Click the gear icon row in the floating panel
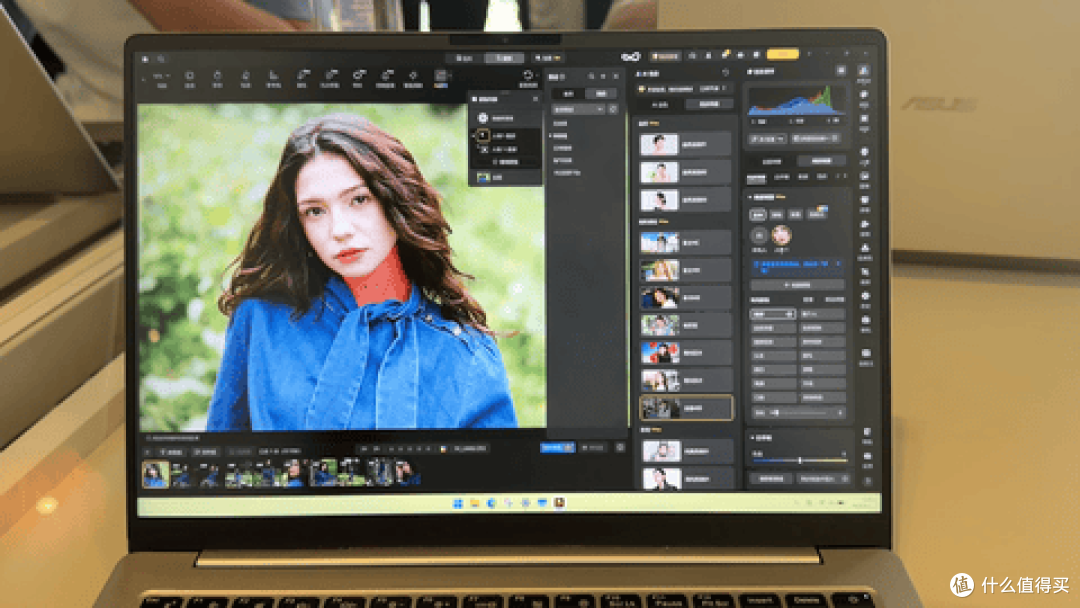The image size is (1080, 608). (505, 118)
